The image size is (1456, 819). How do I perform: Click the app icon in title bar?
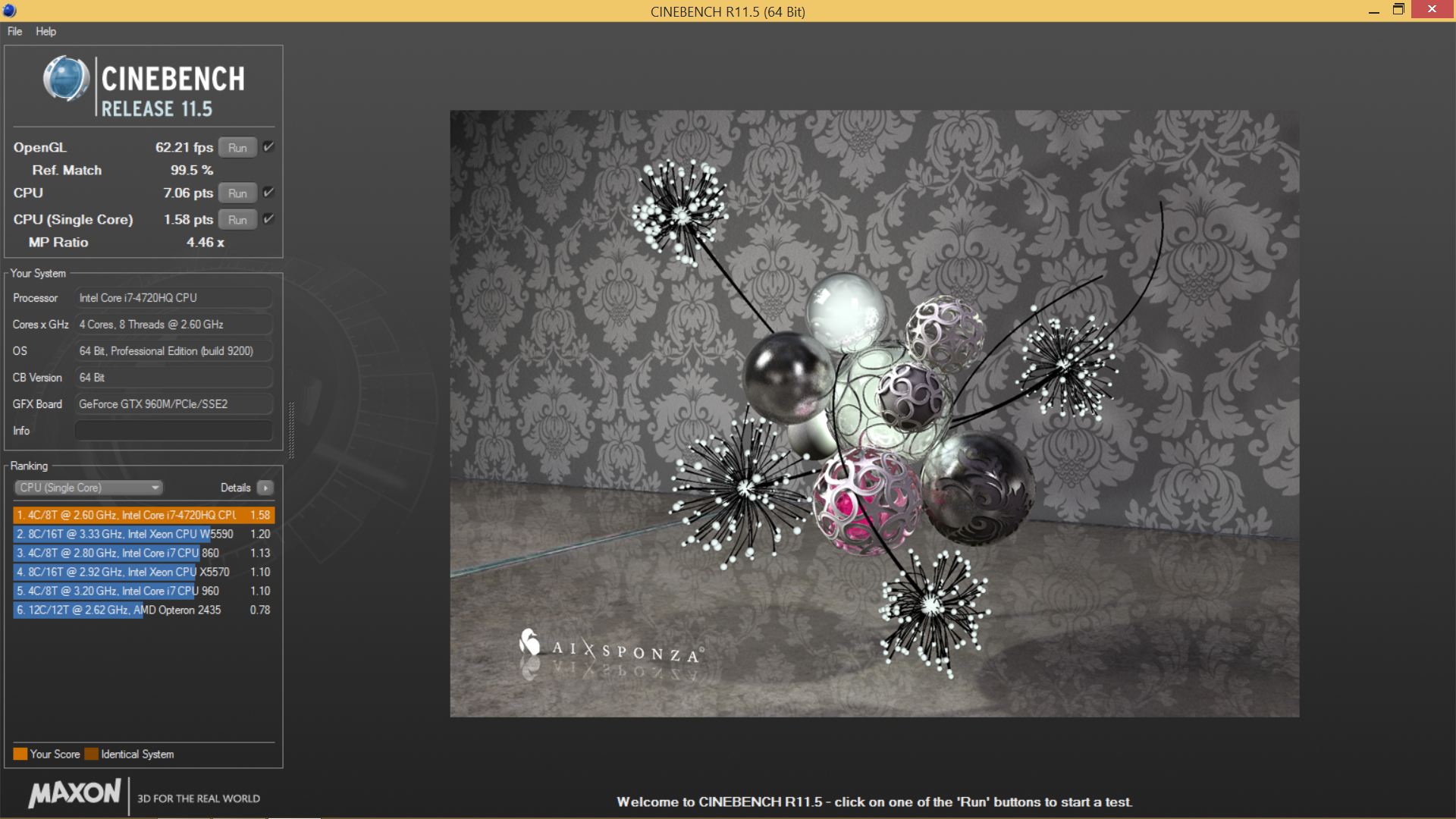(9, 11)
